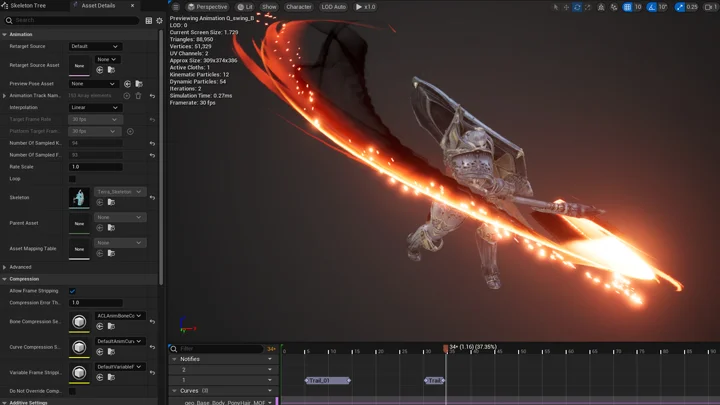Browse to Asset Mapping Table in browser

point(111,253)
